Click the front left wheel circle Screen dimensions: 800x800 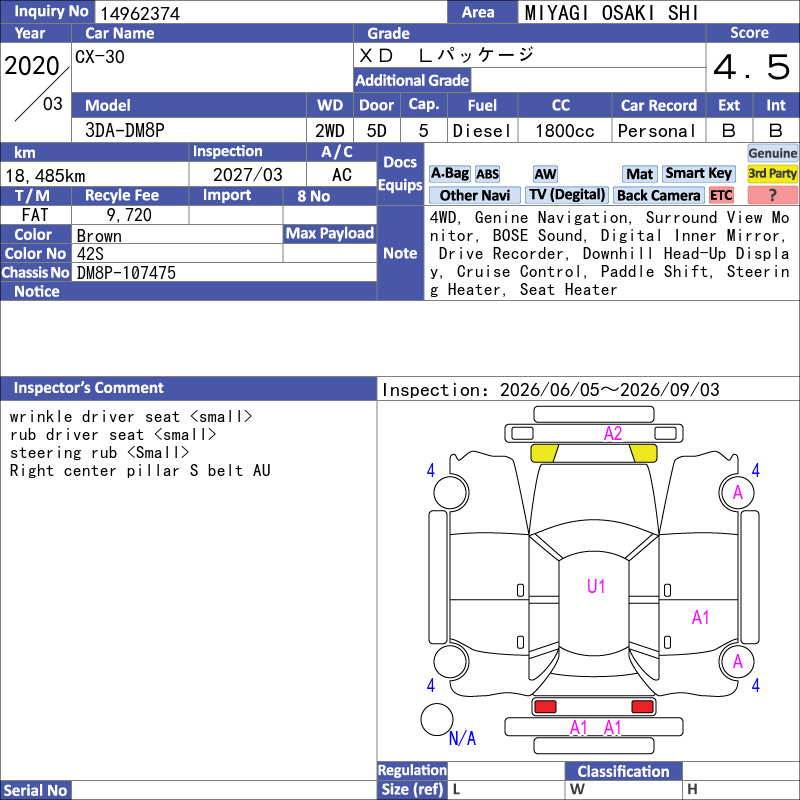point(451,492)
